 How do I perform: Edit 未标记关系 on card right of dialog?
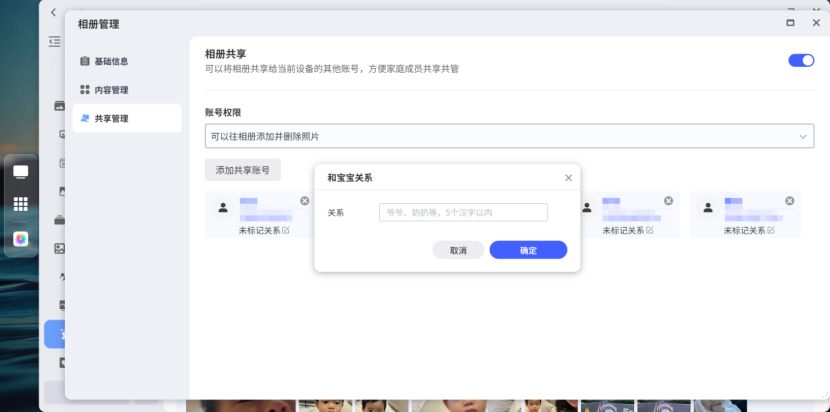pyautogui.click(x=649, y=230)
